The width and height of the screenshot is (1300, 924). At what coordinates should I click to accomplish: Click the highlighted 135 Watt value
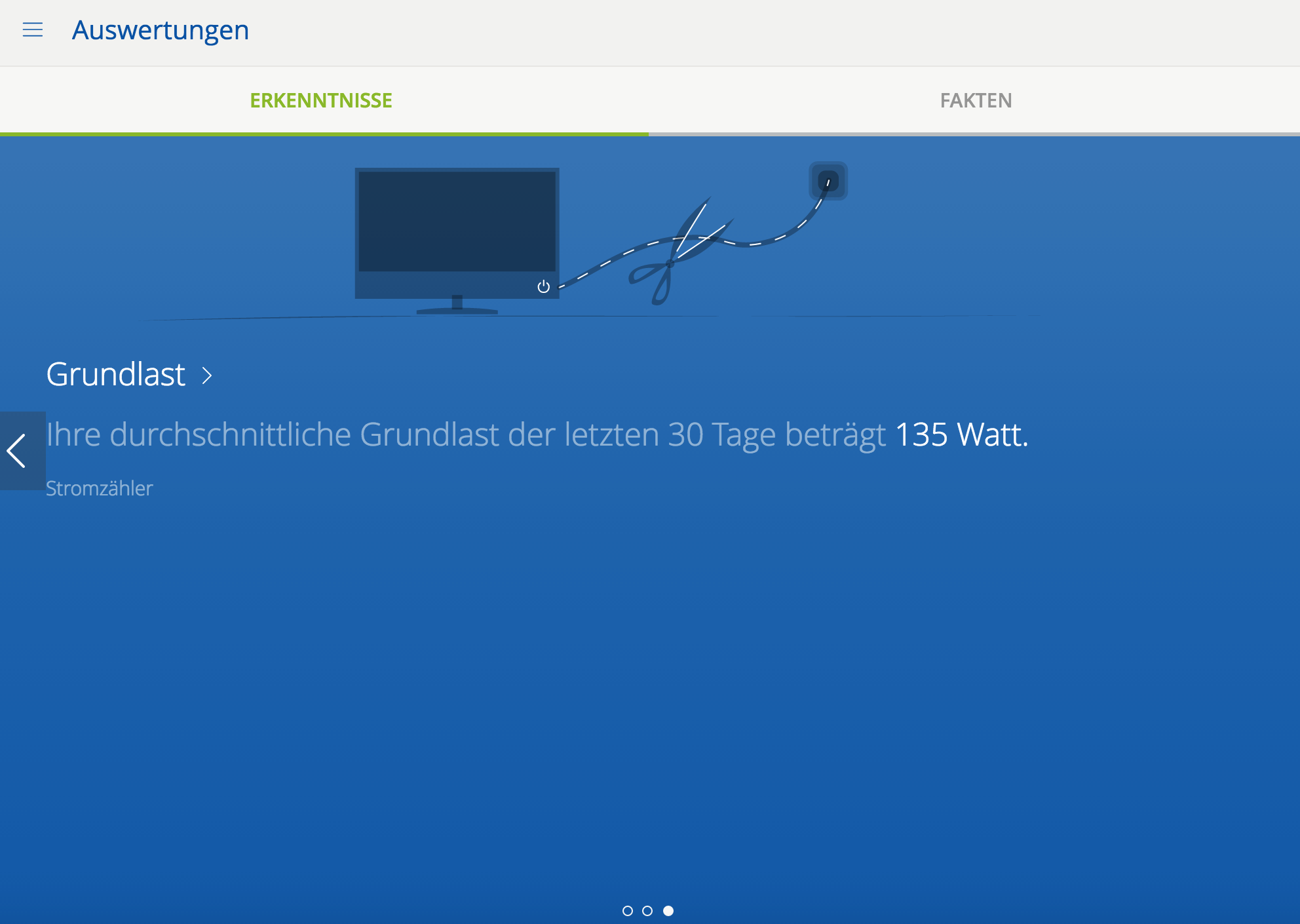[x=961, y=434]
